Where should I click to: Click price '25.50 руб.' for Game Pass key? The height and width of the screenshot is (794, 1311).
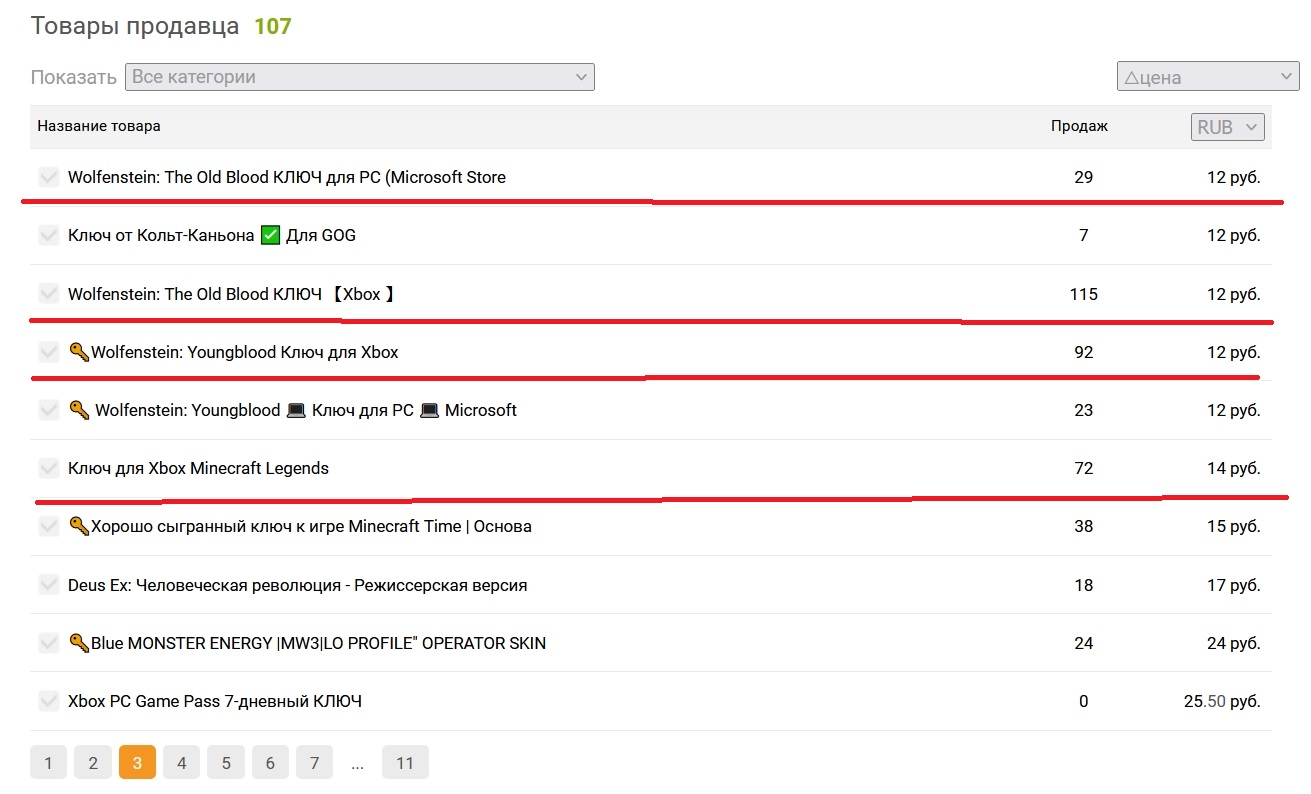[1222, 701]
